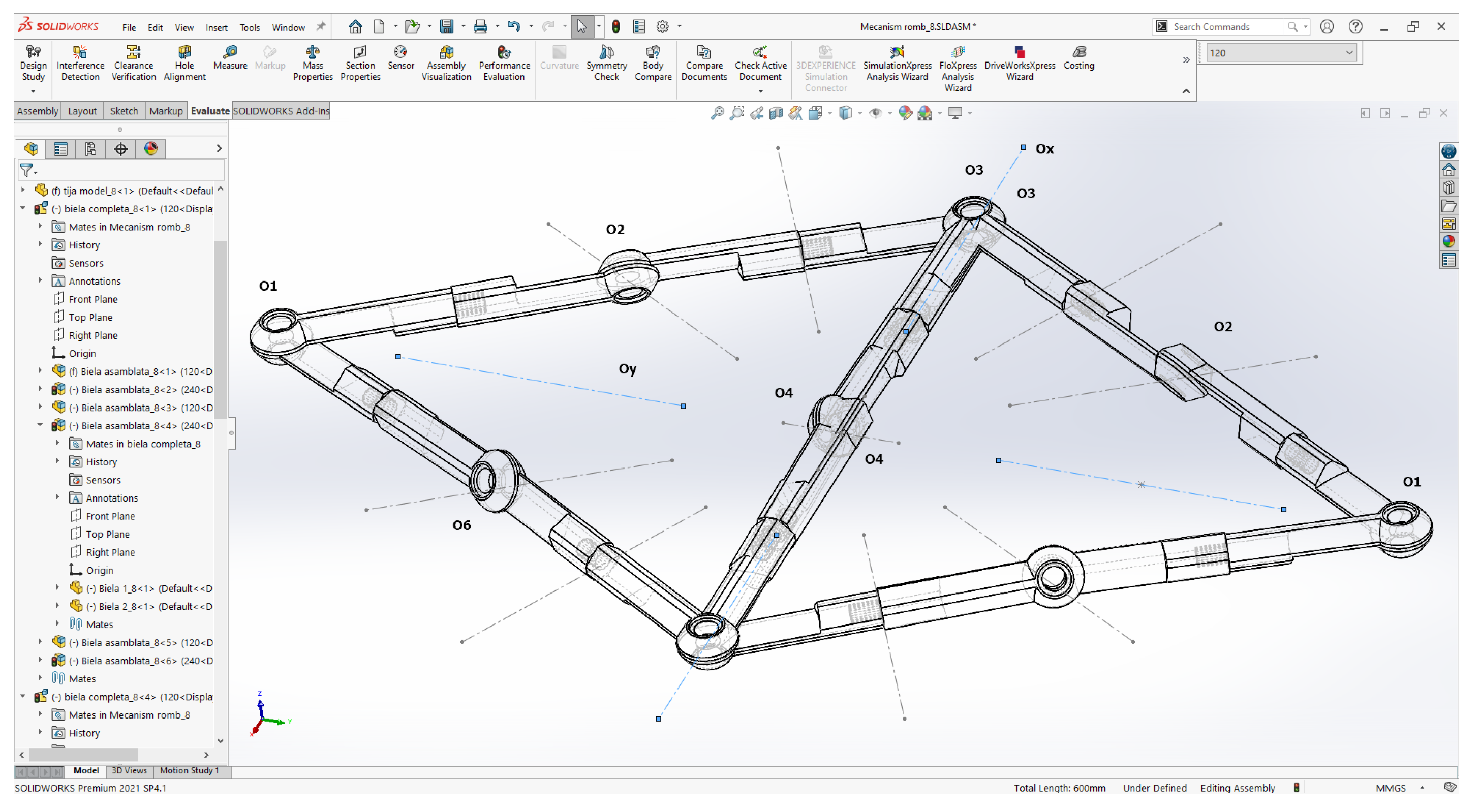Open the ConfigurationManager tab icon
Image resolution: width=1480 pixels, height=812 pixels.
91,149
